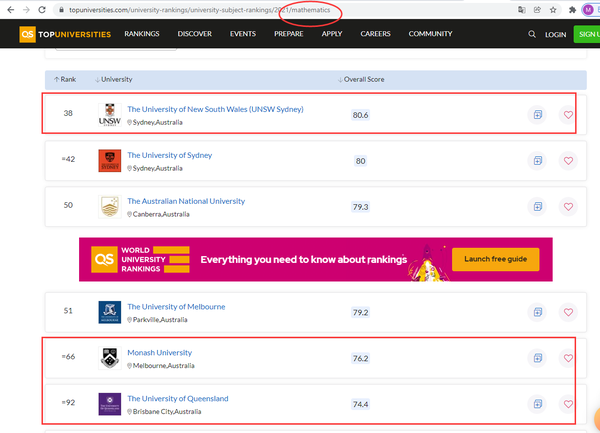The image size is (600, 433).
Task: Open The University of Queensland link
Action: point(178,399)
